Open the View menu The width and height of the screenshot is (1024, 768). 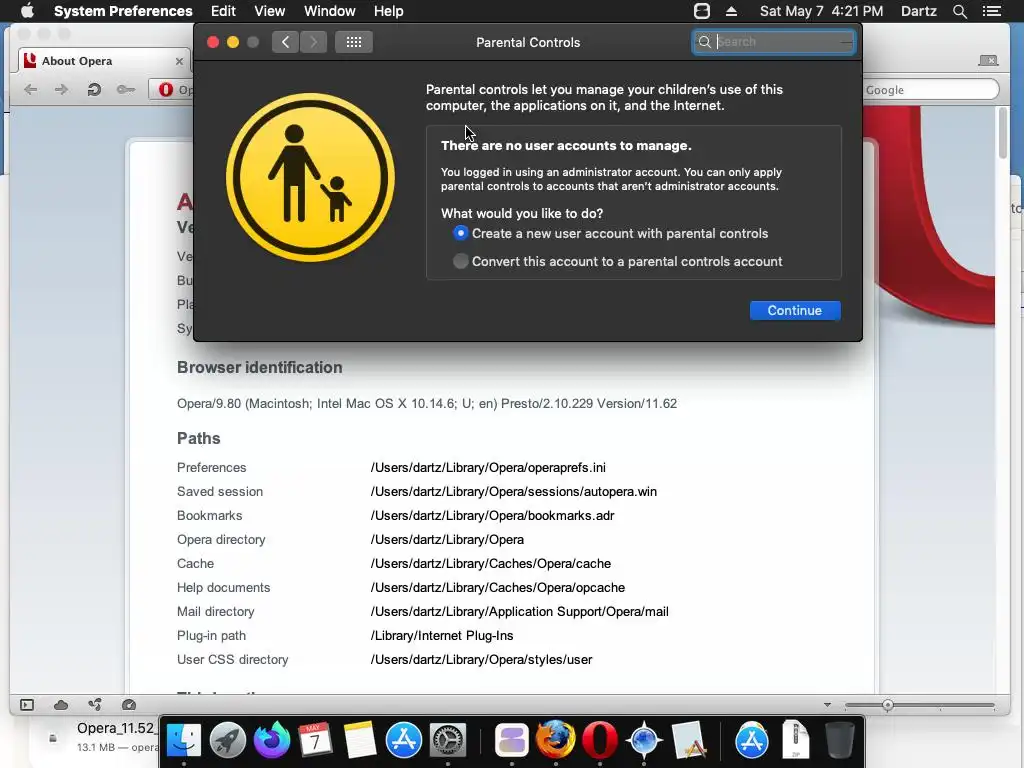pos(270,11)
